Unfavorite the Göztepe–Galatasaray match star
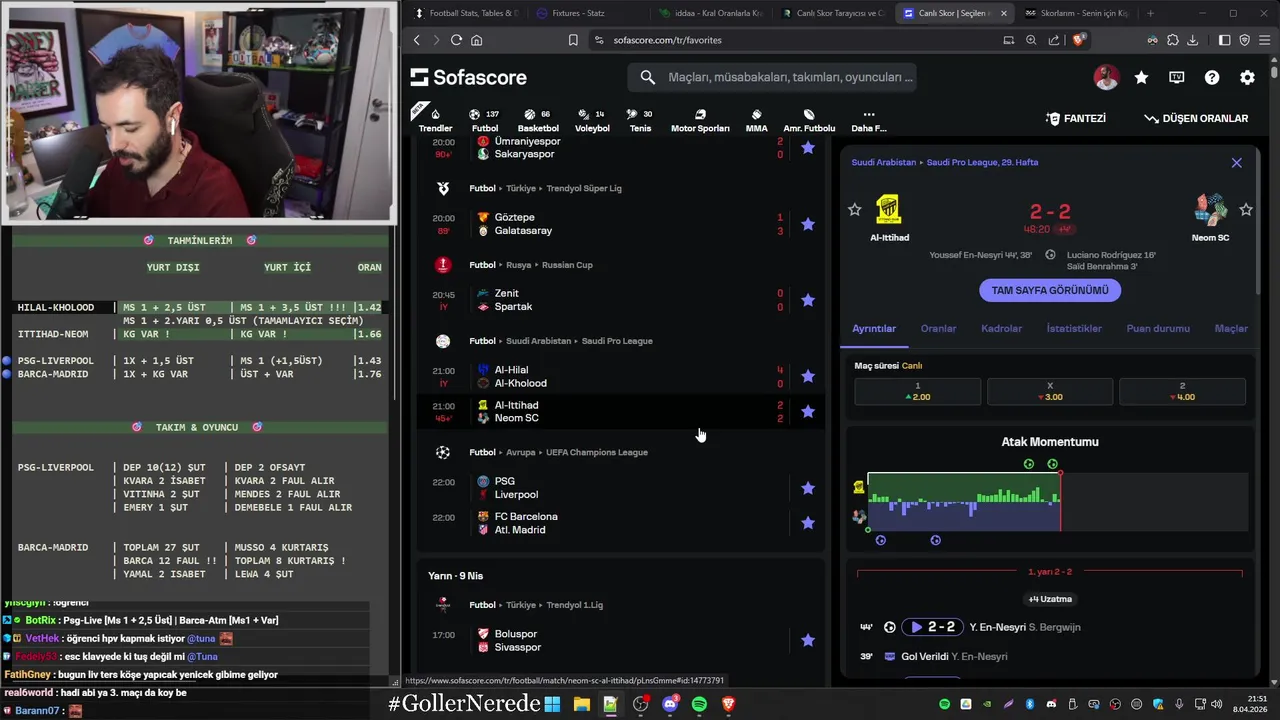 click(x=808, y=224)
